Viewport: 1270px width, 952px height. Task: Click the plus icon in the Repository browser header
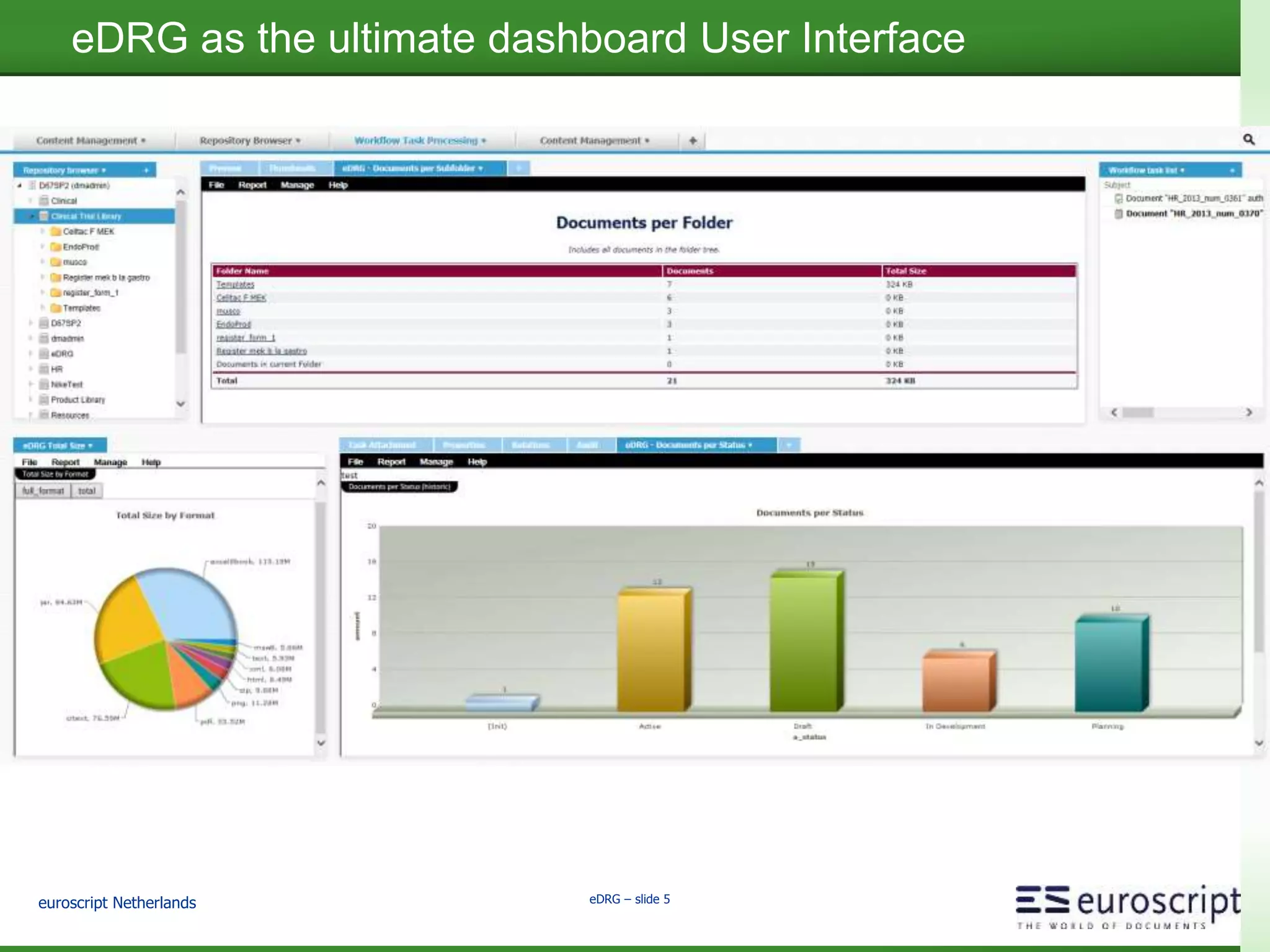coord(146,170)
